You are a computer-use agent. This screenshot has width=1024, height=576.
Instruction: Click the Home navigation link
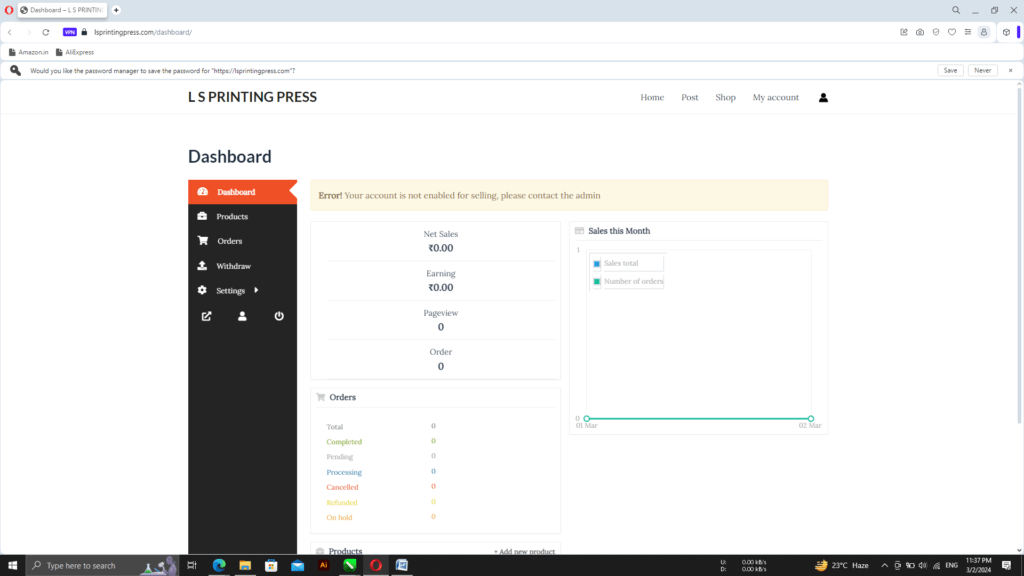point(652,97)
